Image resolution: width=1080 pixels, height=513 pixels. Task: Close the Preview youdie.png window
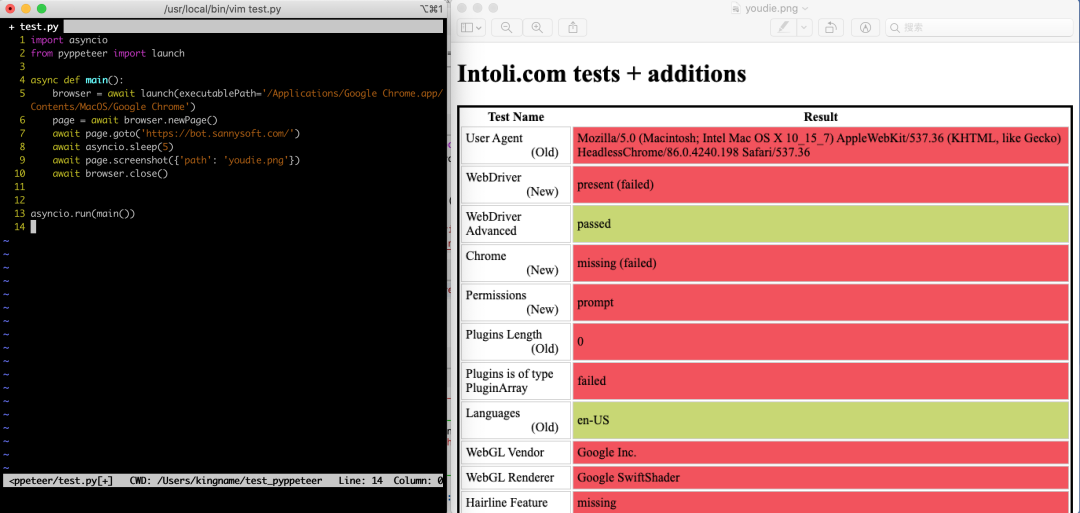pyautogui.click(x=462, y=8)
